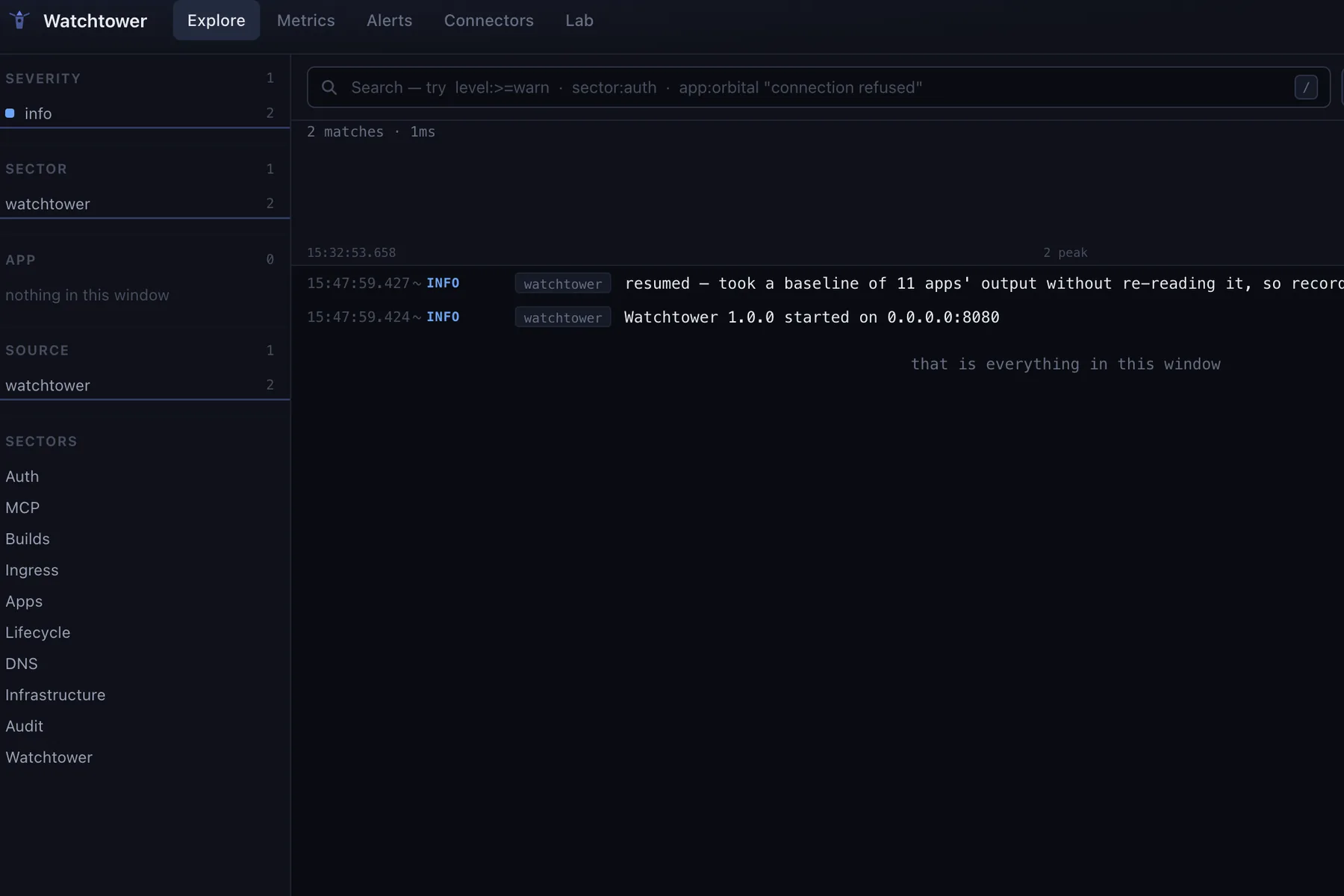Click 'that is everything in this window' text

click(1065, 364)
